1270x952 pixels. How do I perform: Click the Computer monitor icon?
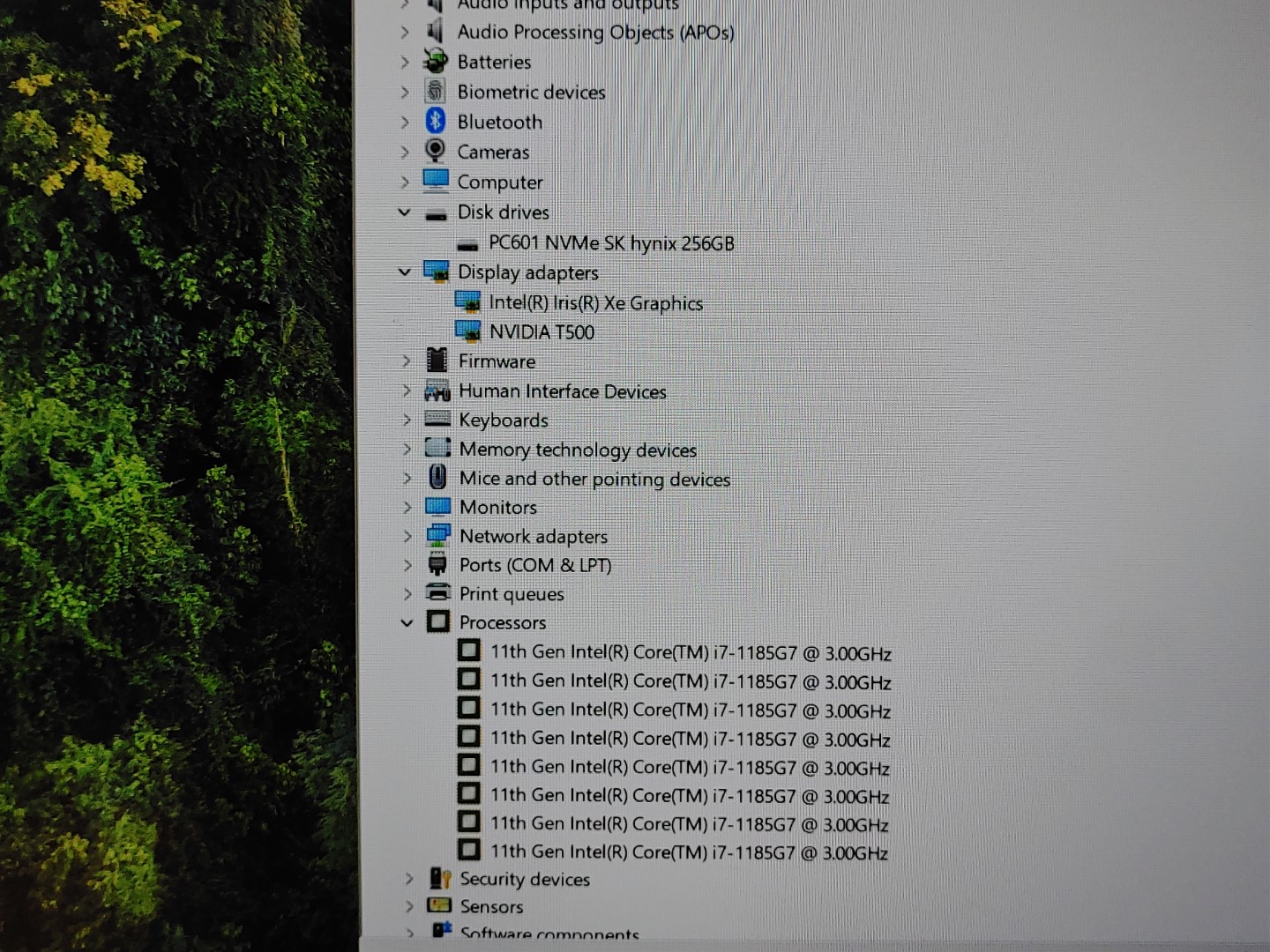point(436,181)
